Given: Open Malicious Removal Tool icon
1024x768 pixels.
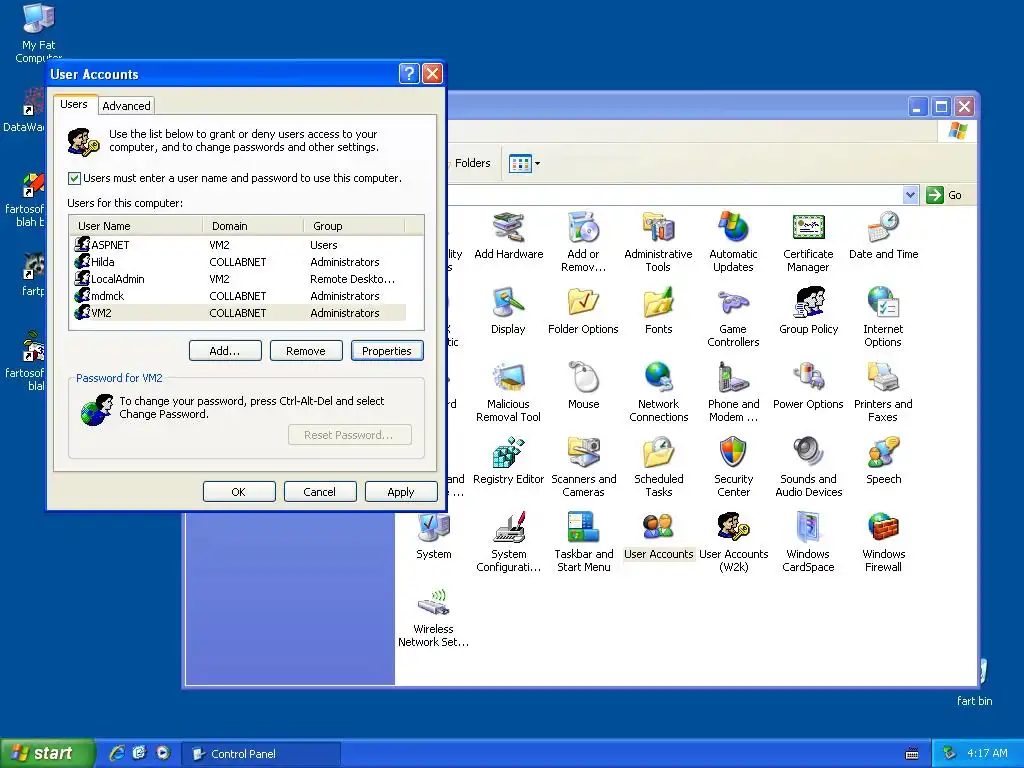Looking at the screenshot, I should (508, 391).
